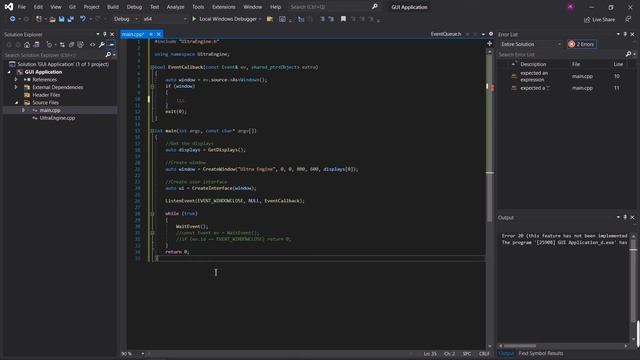Collapse the EventCallback function code block
Image resolution: width=640 pixels, height=360 pixels.
pos(152,67)
